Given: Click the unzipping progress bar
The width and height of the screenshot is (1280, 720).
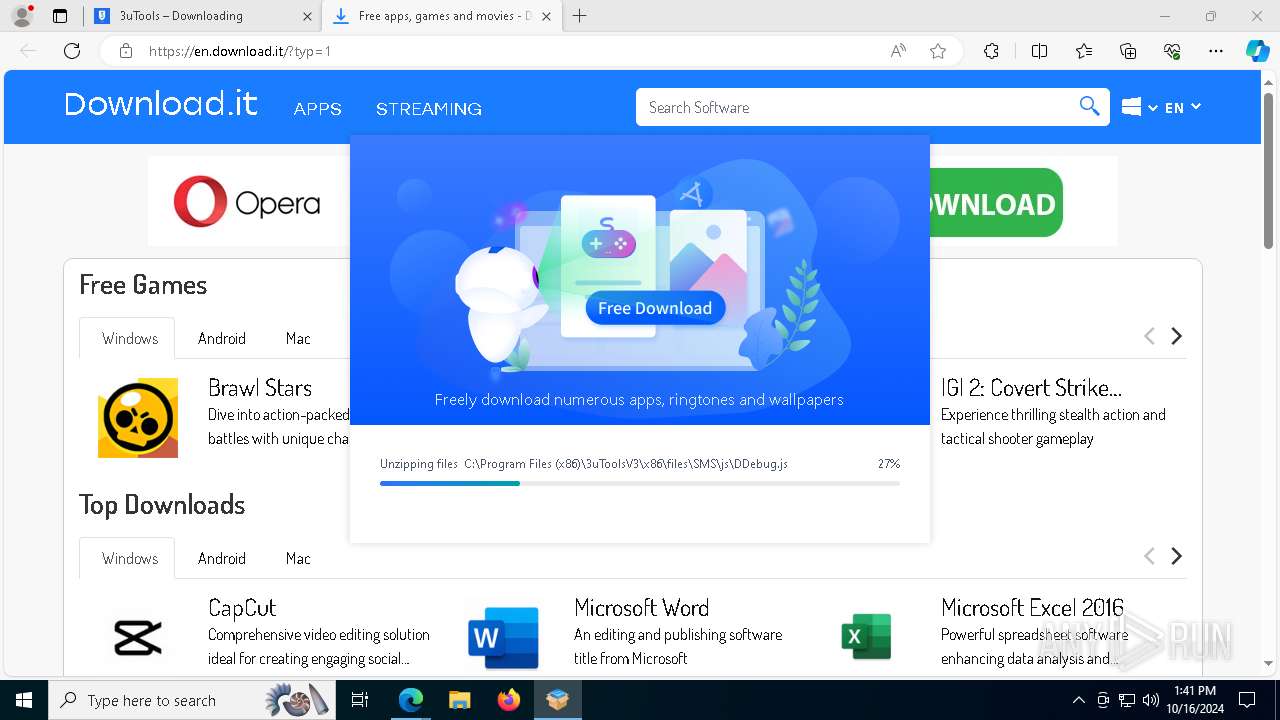Looking at the screenshot, I should click(x=640, y=483).
